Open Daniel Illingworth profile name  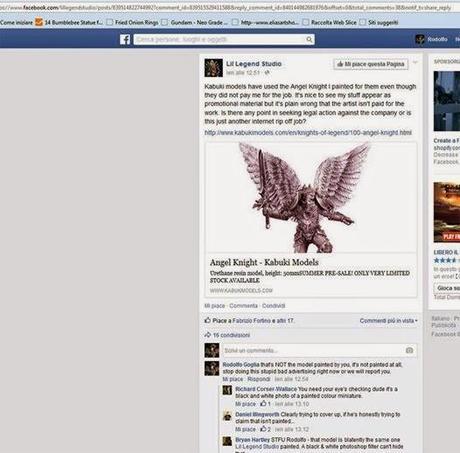pyautogui.click(x=257, y=415)
